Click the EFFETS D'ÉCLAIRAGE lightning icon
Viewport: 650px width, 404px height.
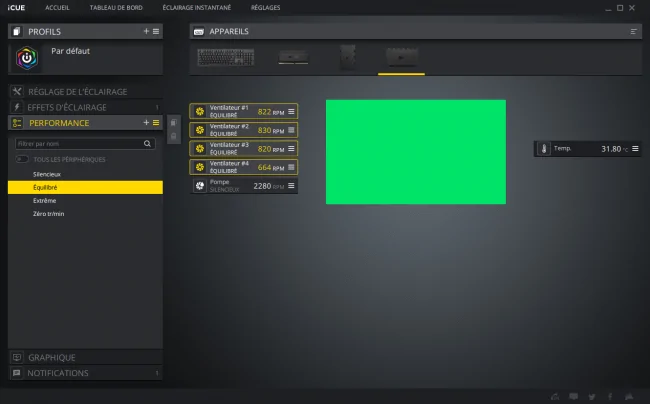point(17,107)
